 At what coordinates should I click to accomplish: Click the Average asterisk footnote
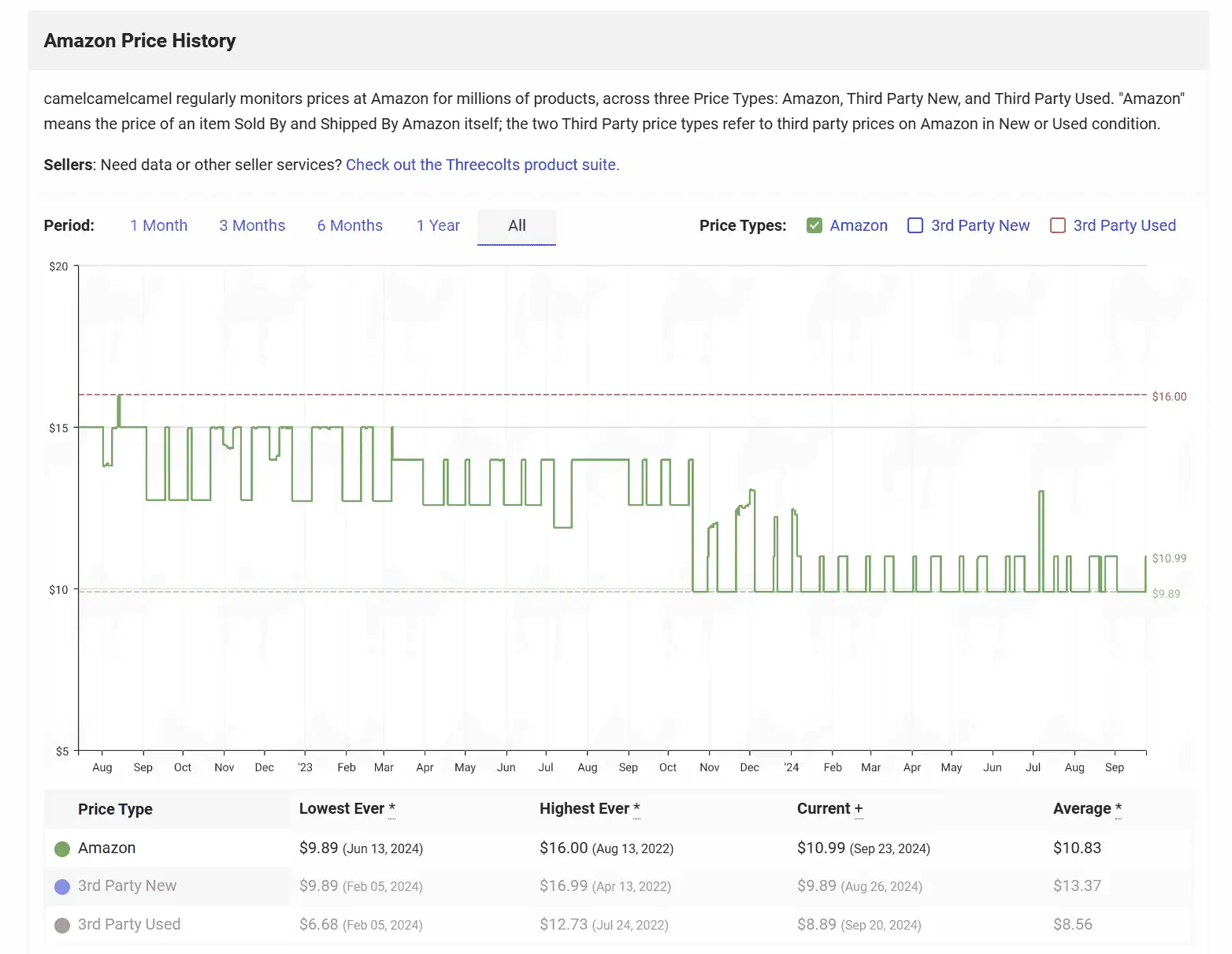pyautogui.click(x=1118, y=808)
